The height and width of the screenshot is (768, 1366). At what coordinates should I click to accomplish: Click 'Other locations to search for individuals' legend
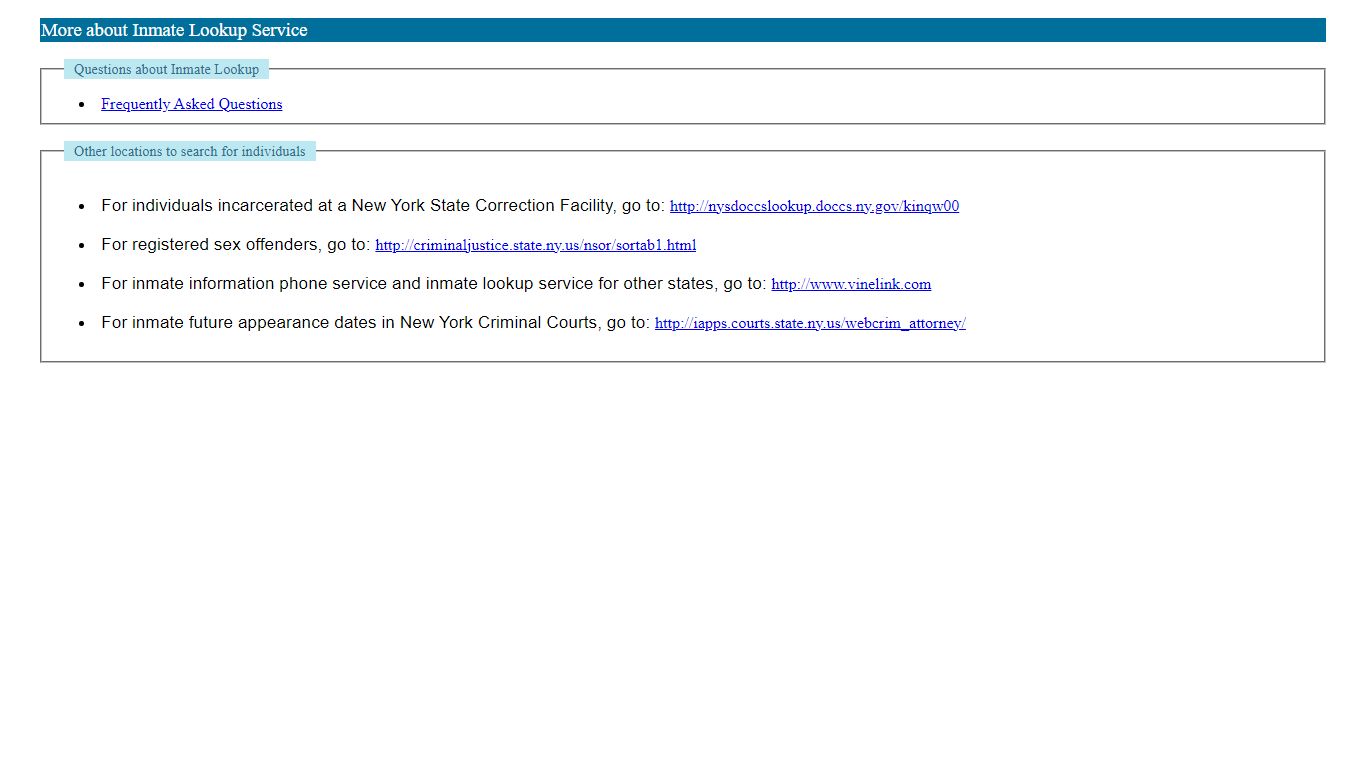pyautogui.click(x=190, y=151)
